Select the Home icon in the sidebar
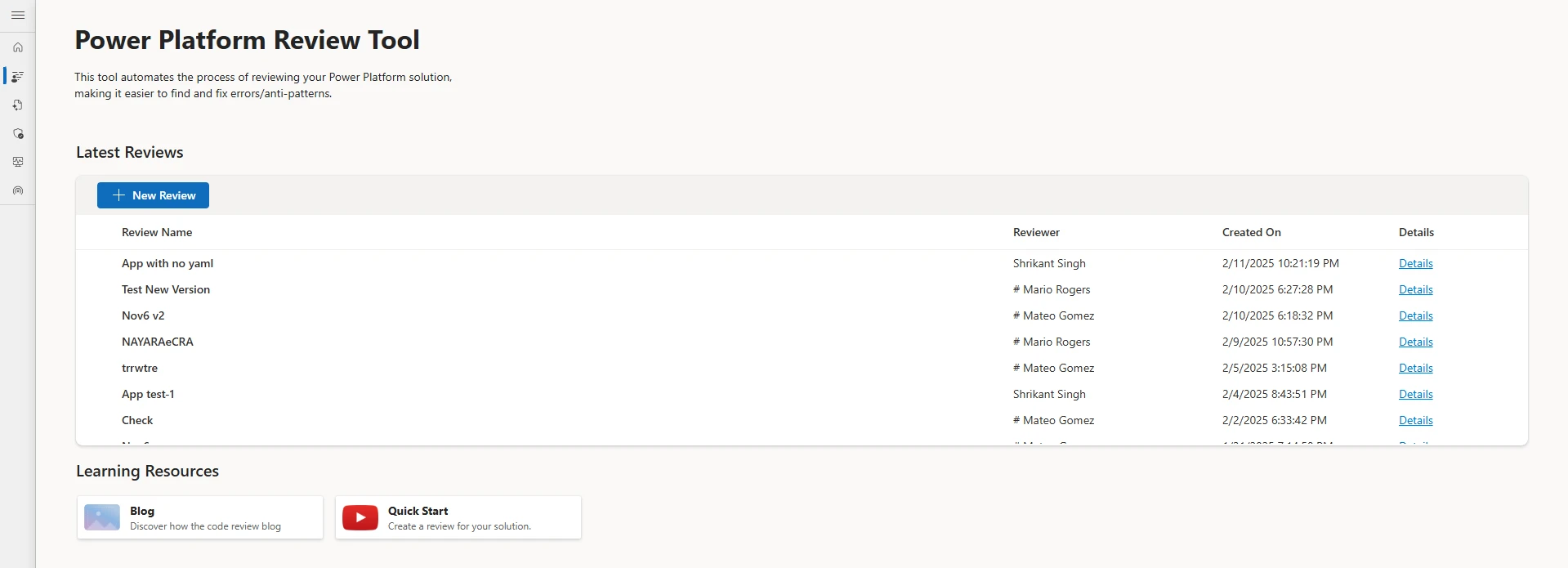The height and width of the screenshot is (568, 1568). click(x=18, y=47)
